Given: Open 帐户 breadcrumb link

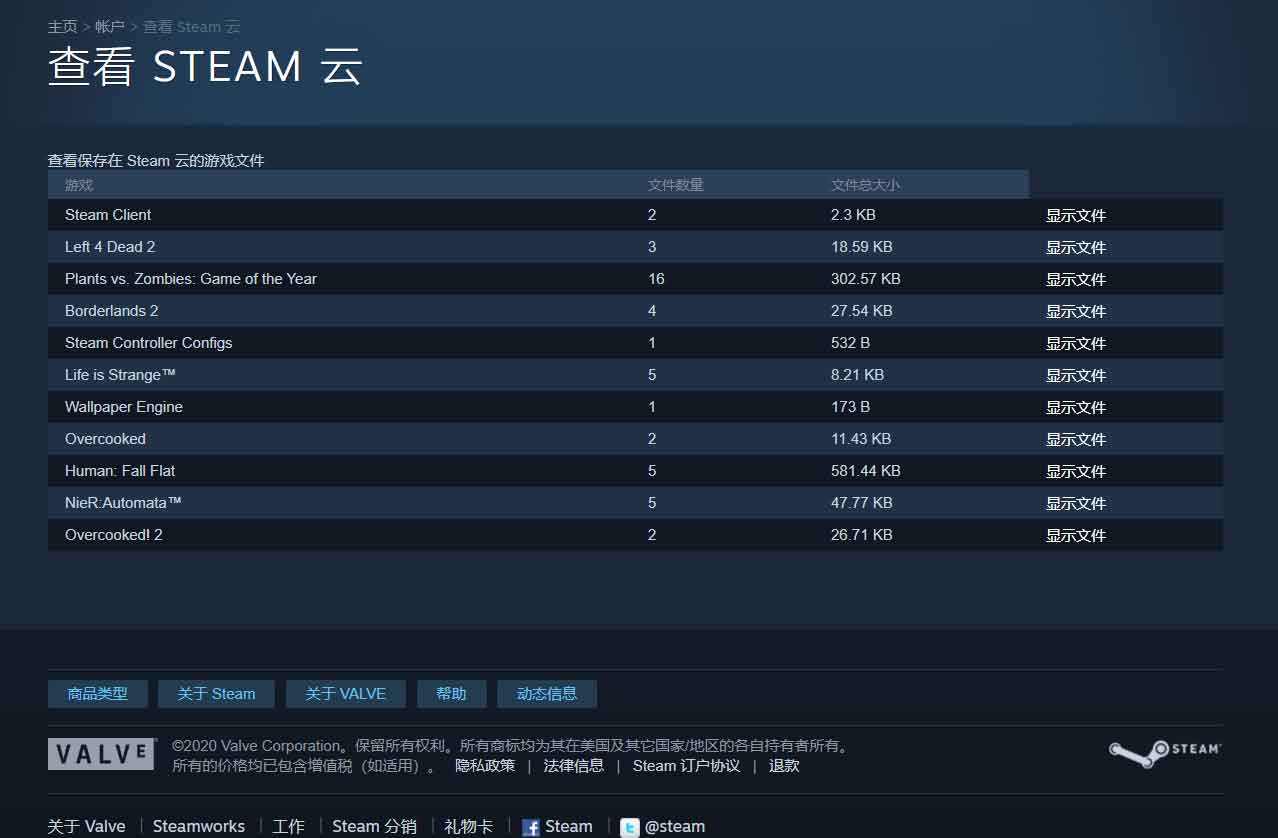Looking at the screenshot, I should 110,27.
